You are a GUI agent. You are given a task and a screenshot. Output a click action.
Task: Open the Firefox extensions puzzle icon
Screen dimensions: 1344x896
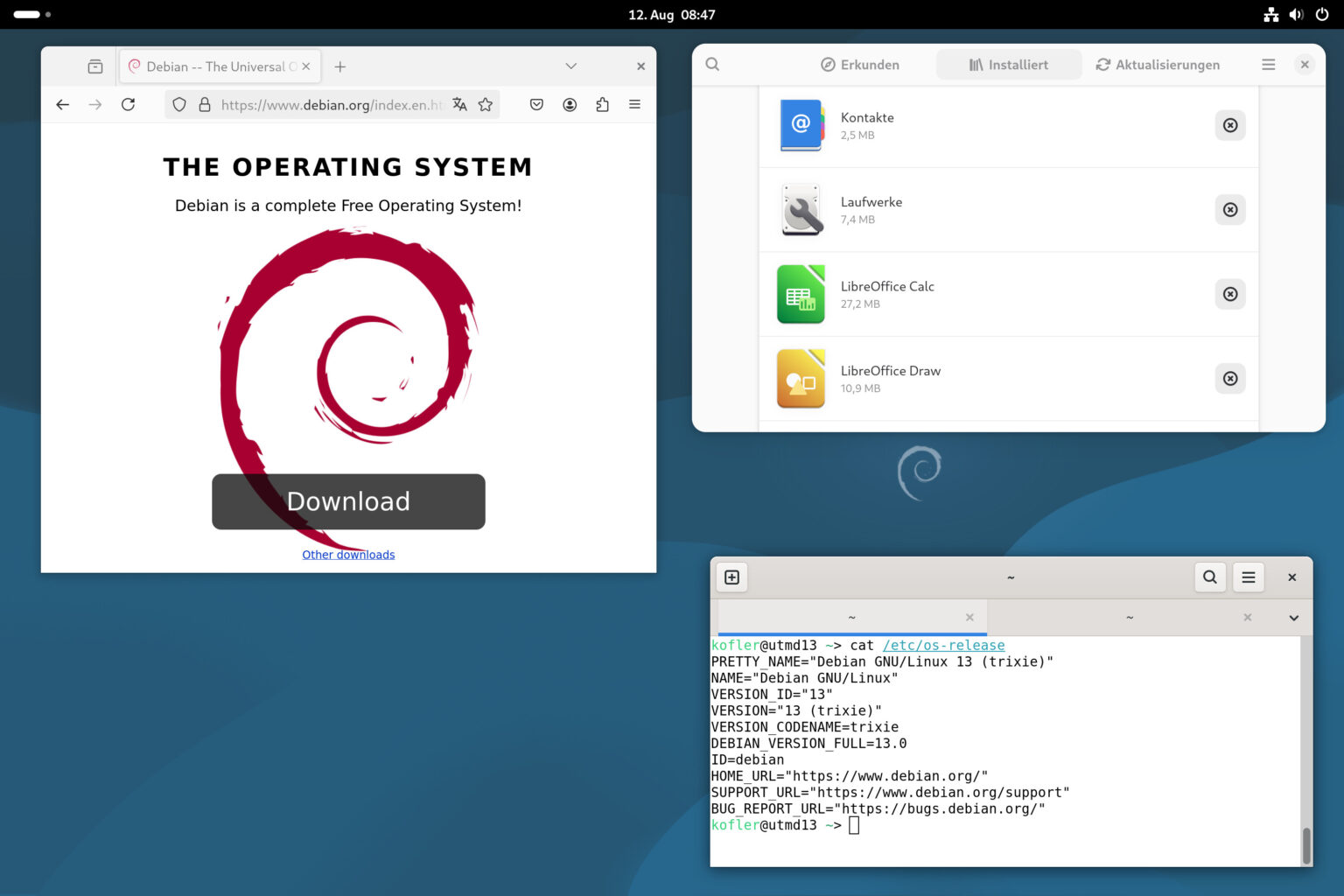[602, 104]
